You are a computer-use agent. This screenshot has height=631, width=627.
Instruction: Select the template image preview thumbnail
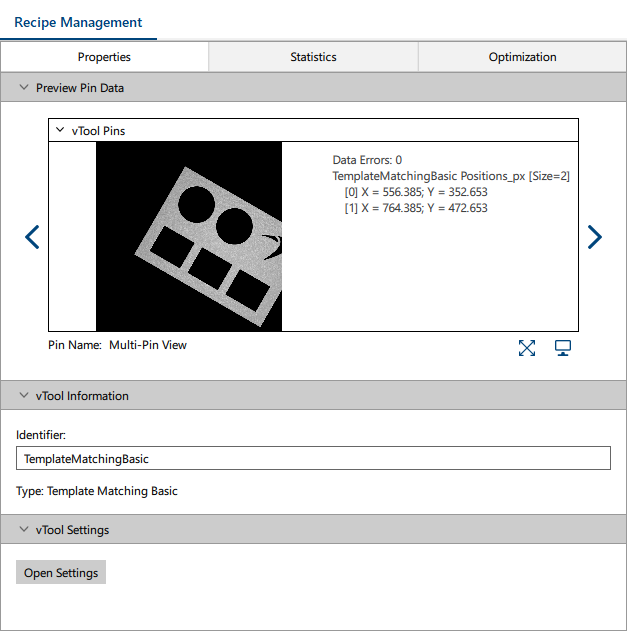coord(189,236)
